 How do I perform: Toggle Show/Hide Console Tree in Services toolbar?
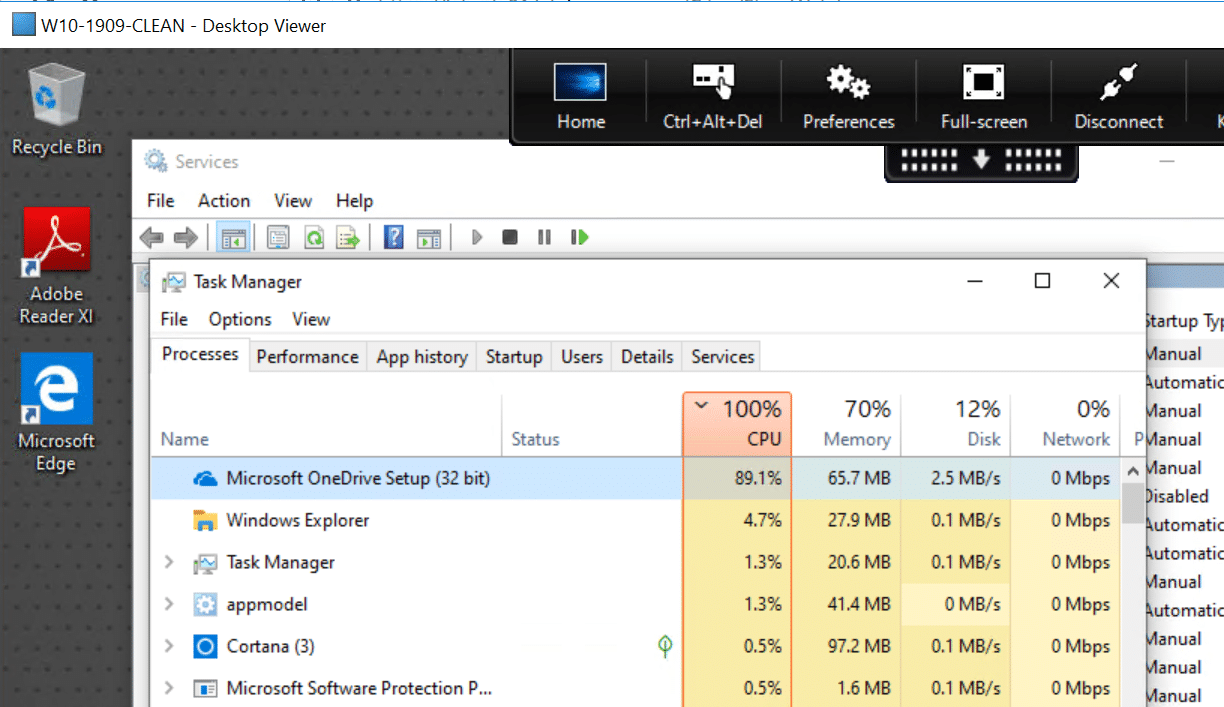click(x=234, y=238)
